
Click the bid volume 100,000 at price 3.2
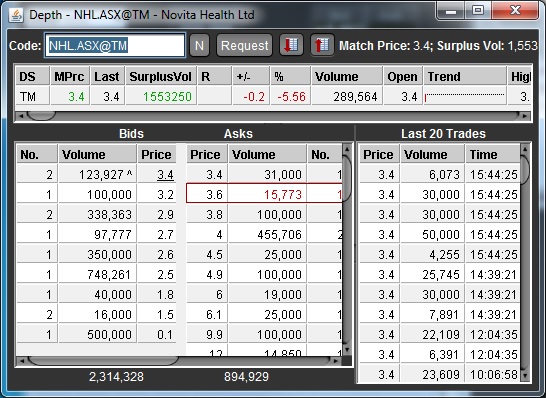click(97, 194)
